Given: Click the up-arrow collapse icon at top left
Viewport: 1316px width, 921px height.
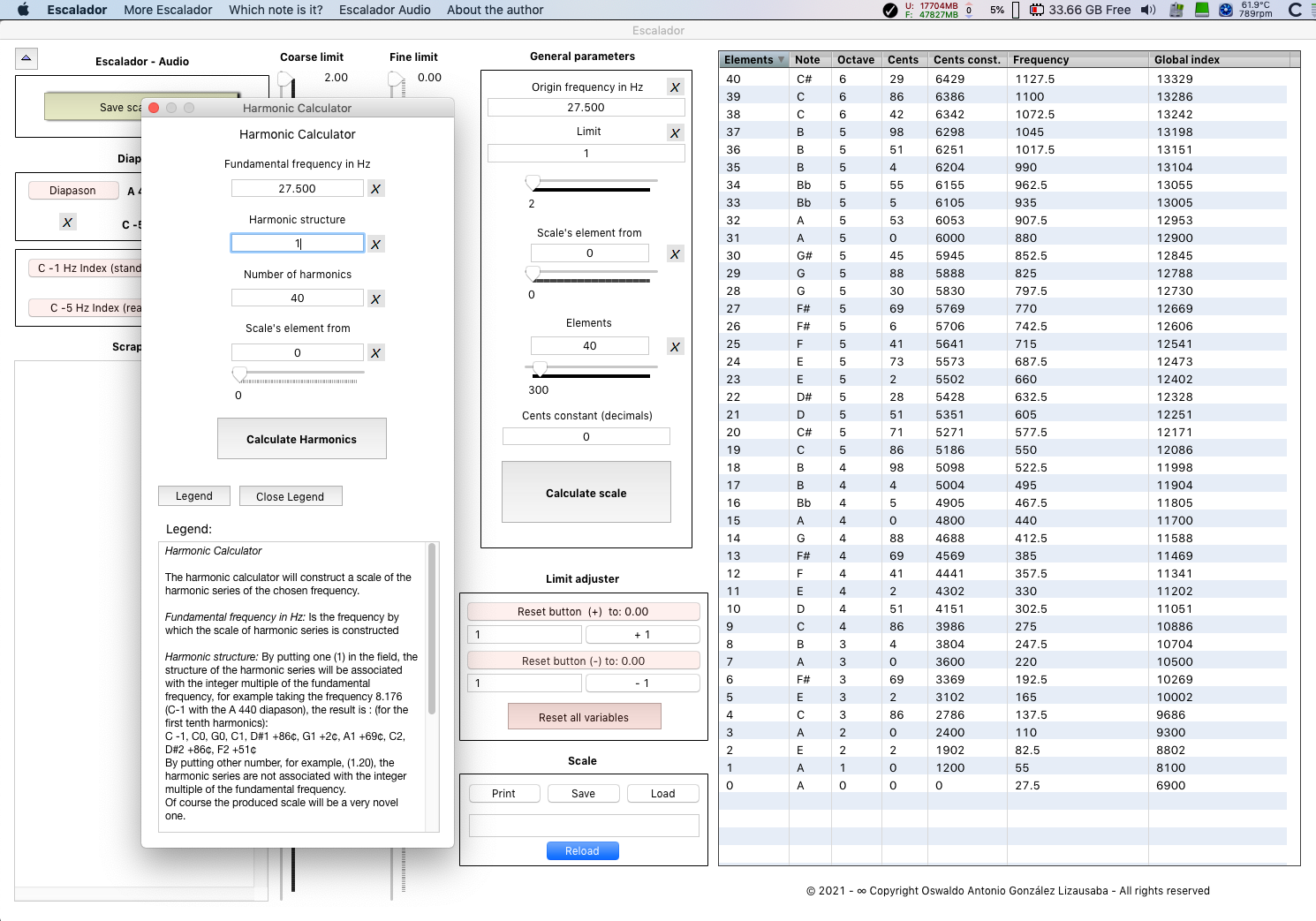Looking at the screenshot, I should [26, 58].
